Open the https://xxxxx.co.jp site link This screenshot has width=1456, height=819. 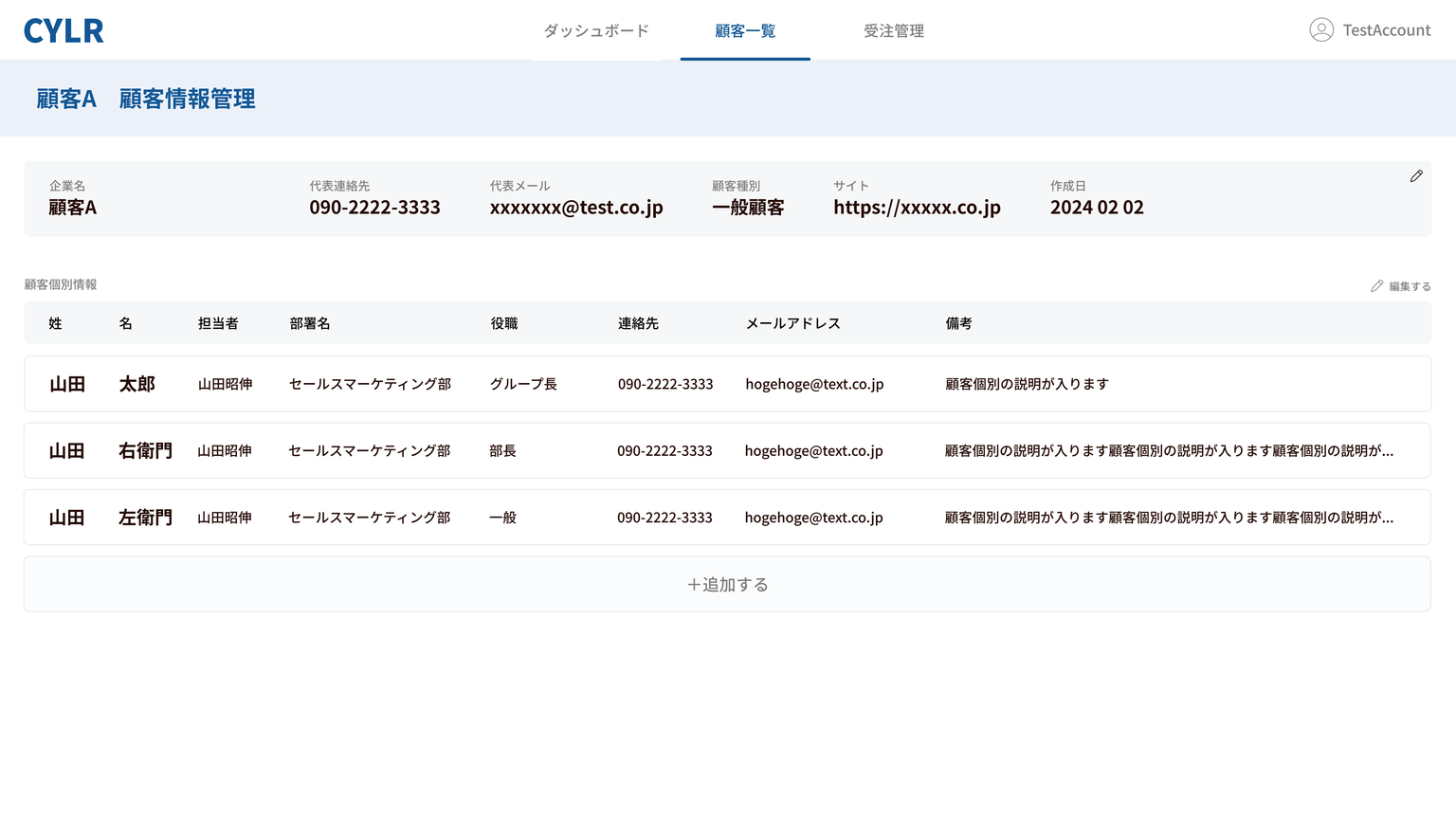pyautogui.click(x=917, y=208)
